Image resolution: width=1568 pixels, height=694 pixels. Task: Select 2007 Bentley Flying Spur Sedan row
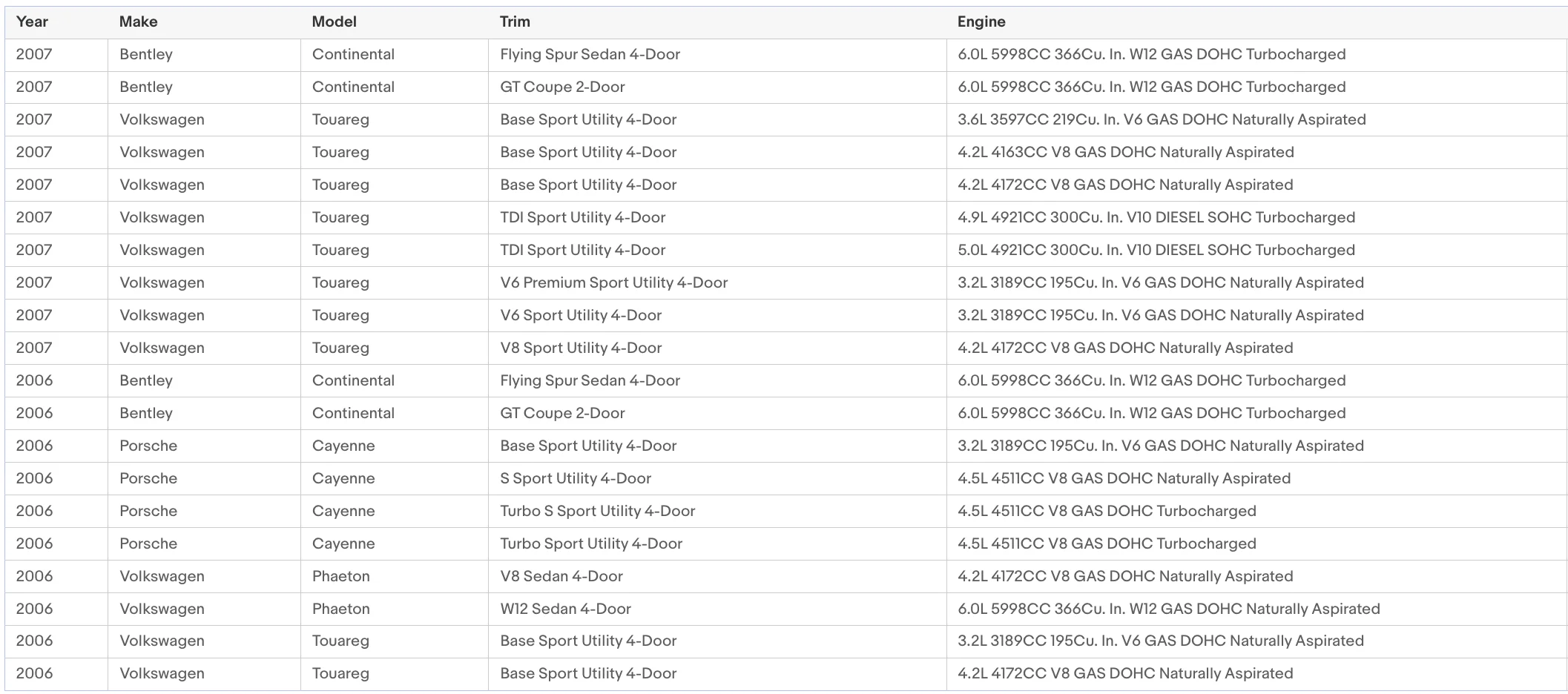pos(786,55)
